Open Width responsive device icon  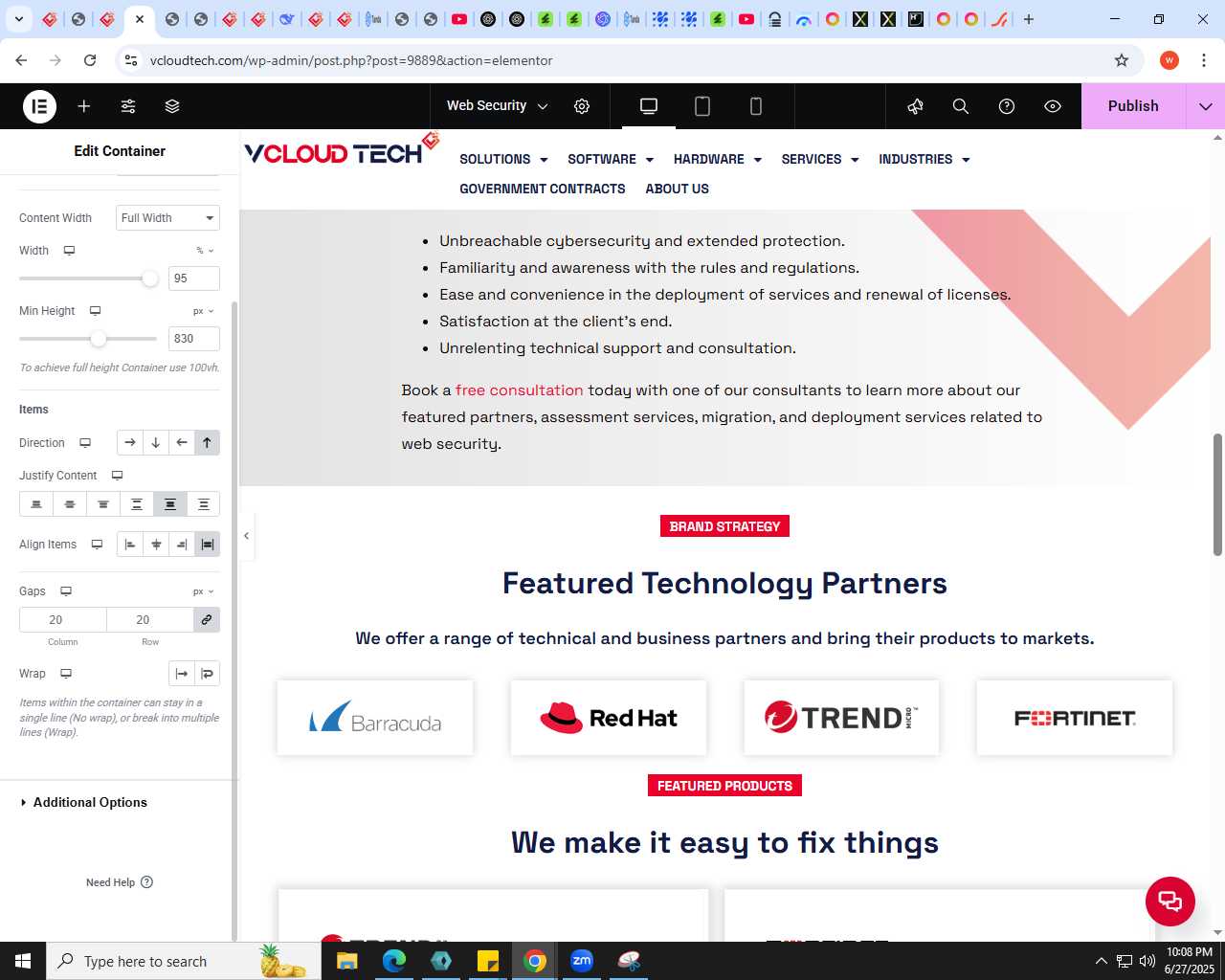[69, 251]
